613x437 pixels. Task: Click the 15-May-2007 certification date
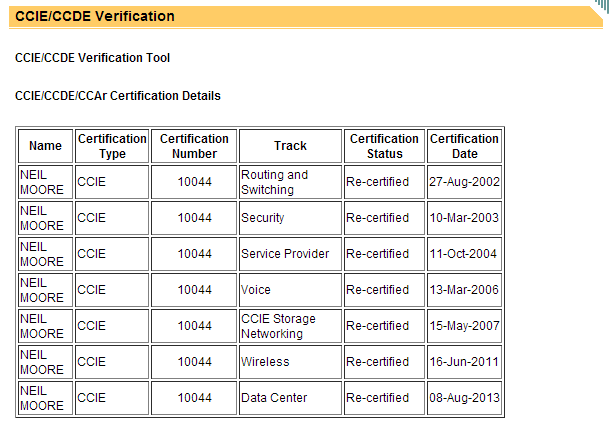coord(464,326)
